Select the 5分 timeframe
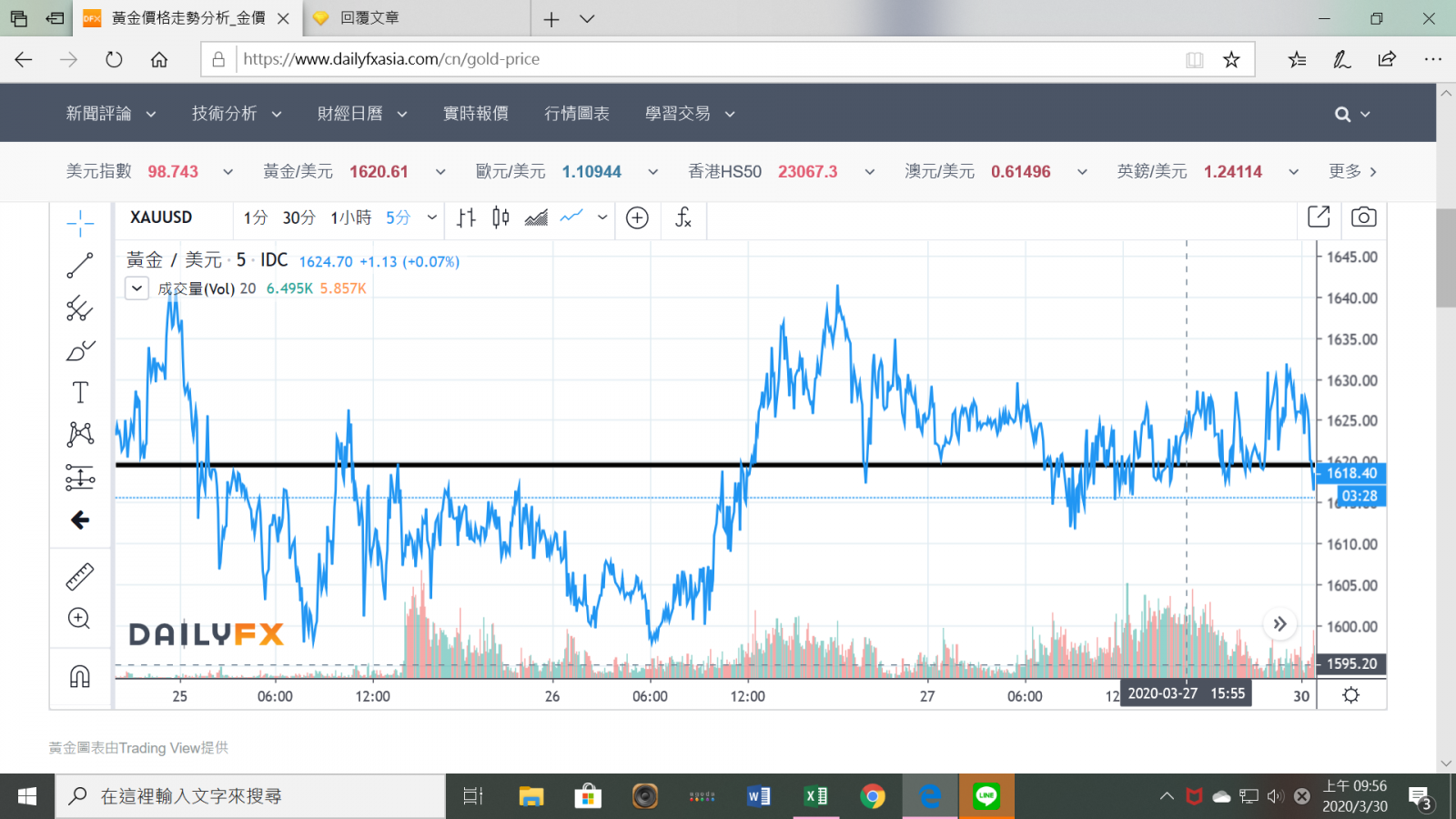Image resolution: width=1456 pixels, height=819 pixels. pos(398,217)
